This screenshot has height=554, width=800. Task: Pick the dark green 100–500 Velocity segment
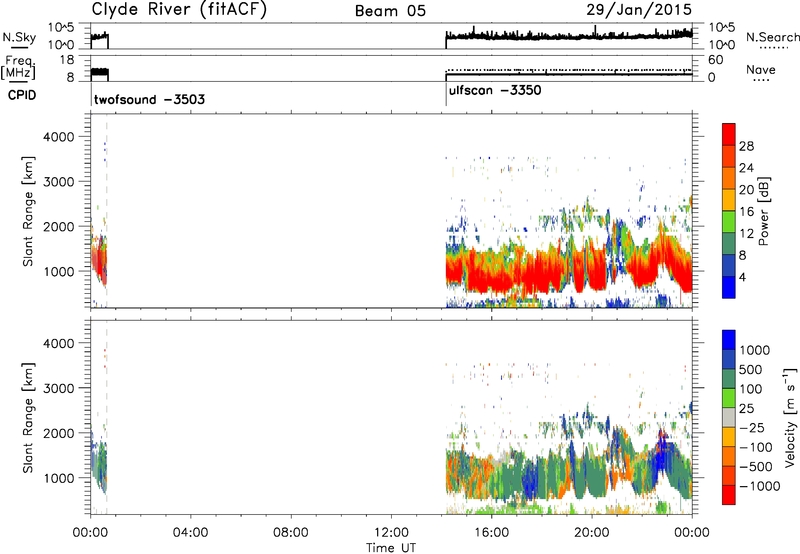coord(729,379)
